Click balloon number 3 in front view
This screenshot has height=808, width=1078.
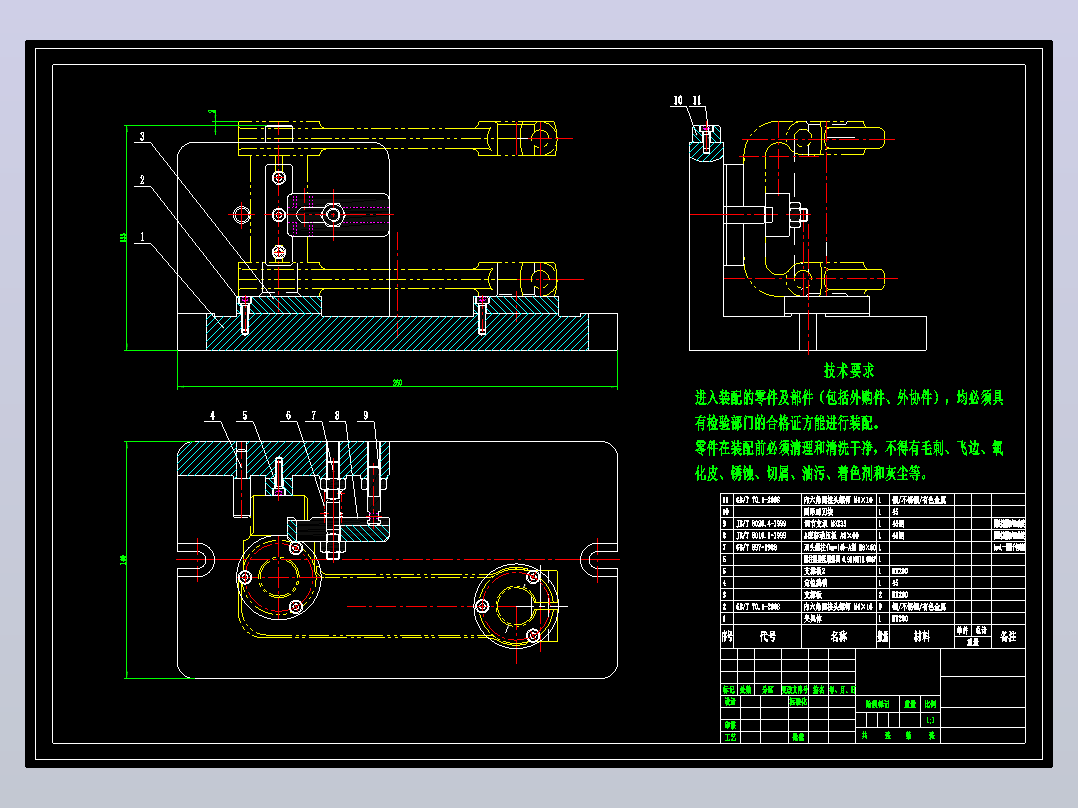point(142,136)
